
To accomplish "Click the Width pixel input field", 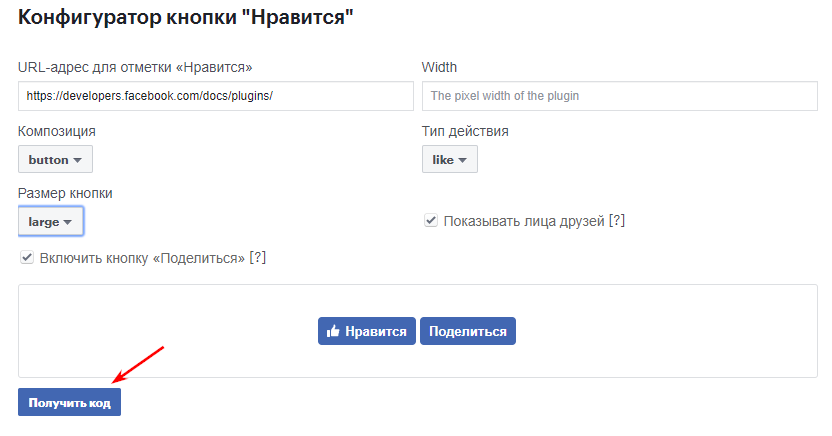I will pyautogui.click(x=619, y=96).
